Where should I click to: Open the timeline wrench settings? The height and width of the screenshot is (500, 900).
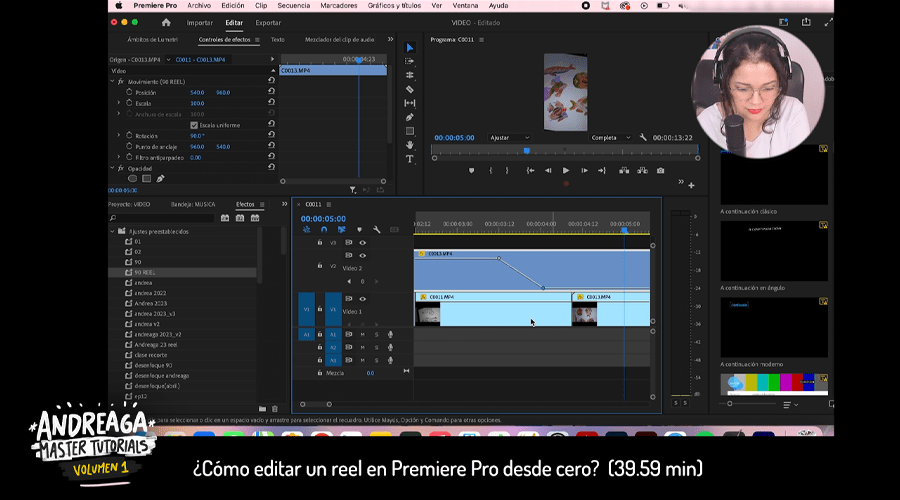(x=376, y=229)
